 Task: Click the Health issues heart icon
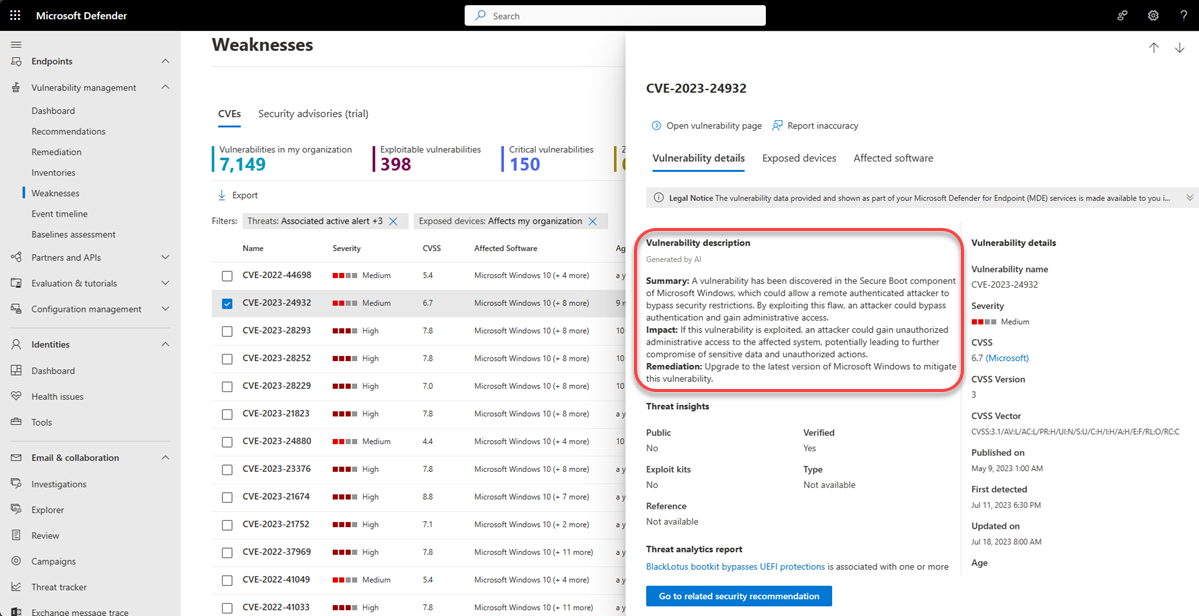[16, 397]
